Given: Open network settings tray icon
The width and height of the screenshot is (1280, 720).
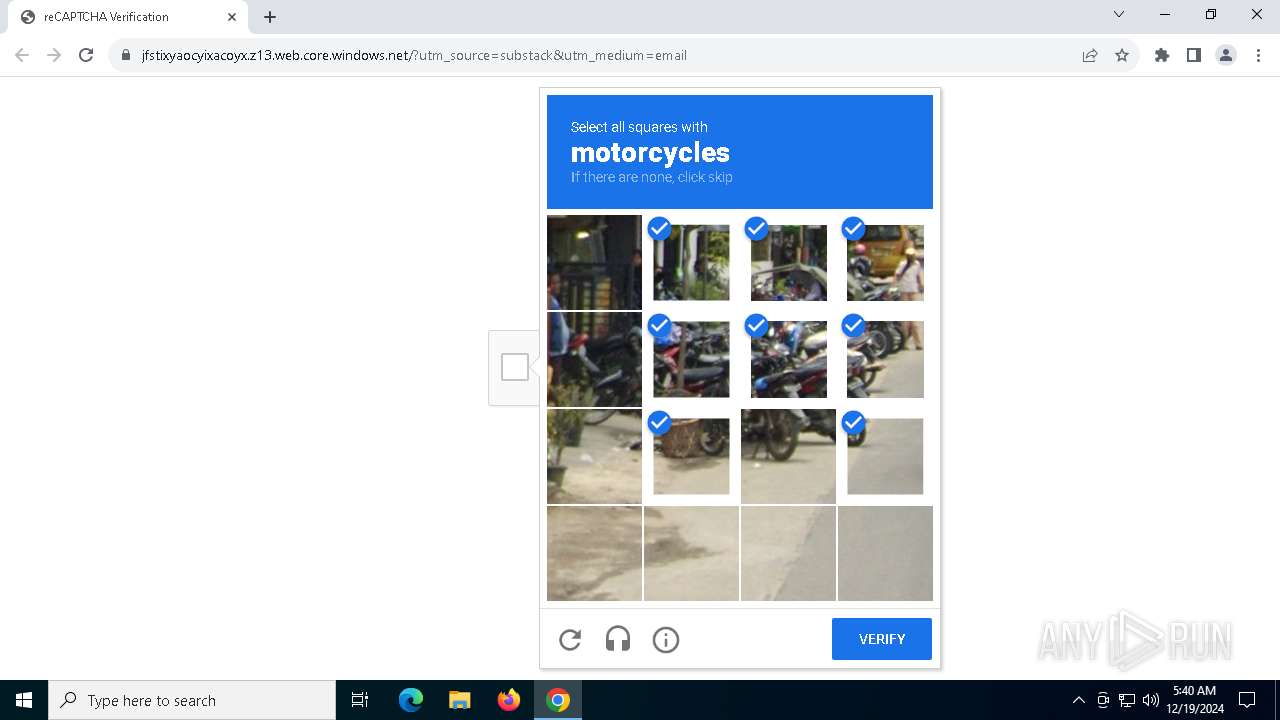Looking at the screenshot, I should tap(1127, 700).
